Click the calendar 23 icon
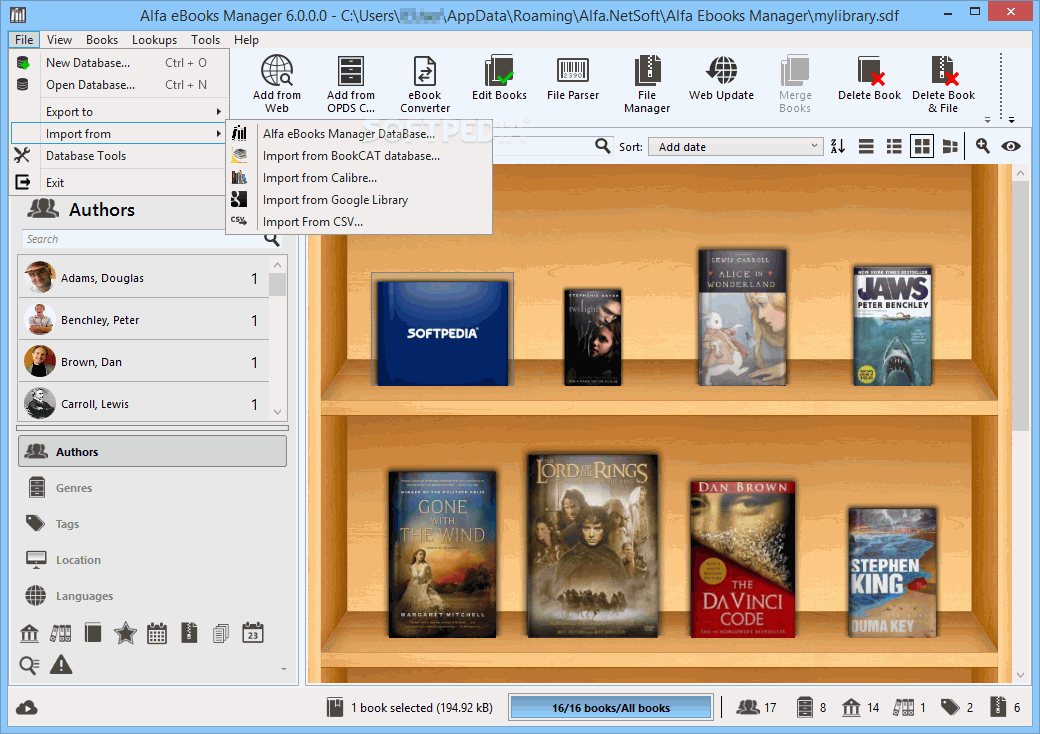The image size is (1040, 734). (x=253, y=633)
